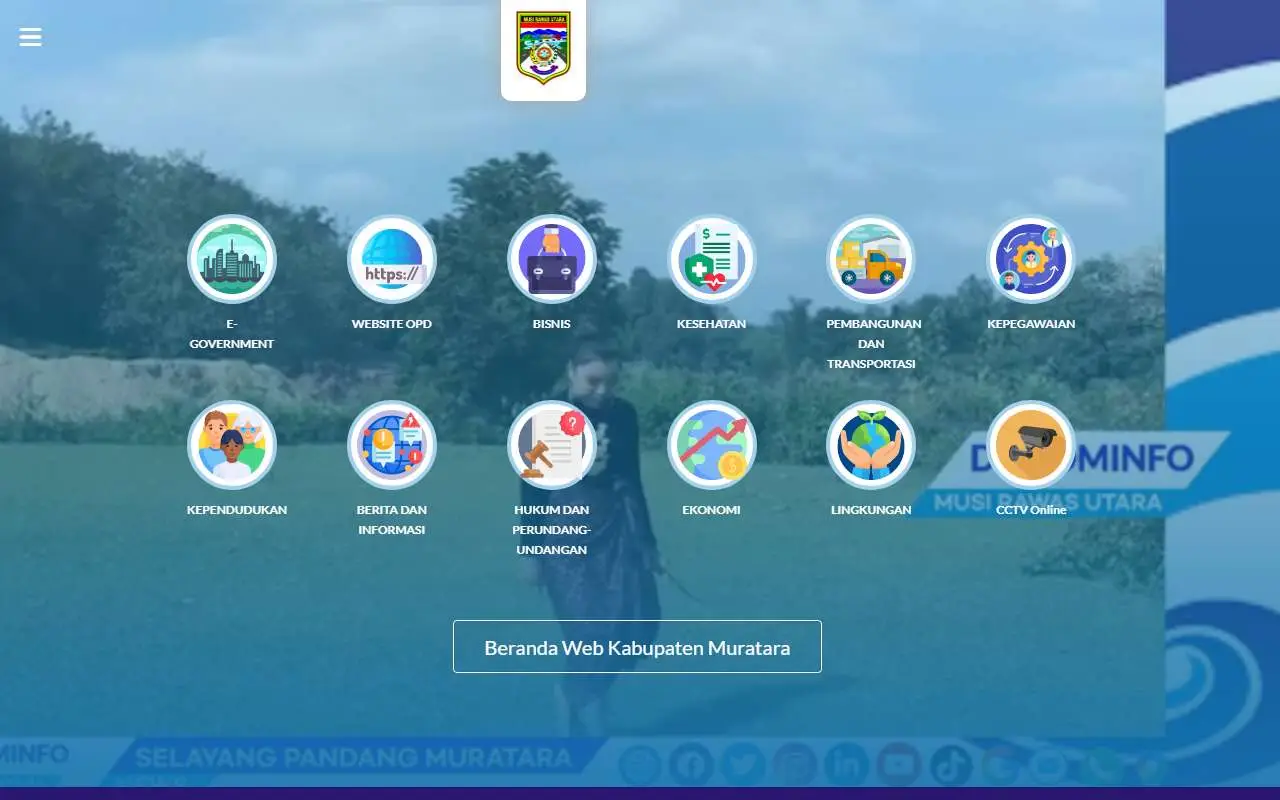Click the "LINGKUNGAN" label text
This screenshot has width=1280, height=800.
(871, 510)
